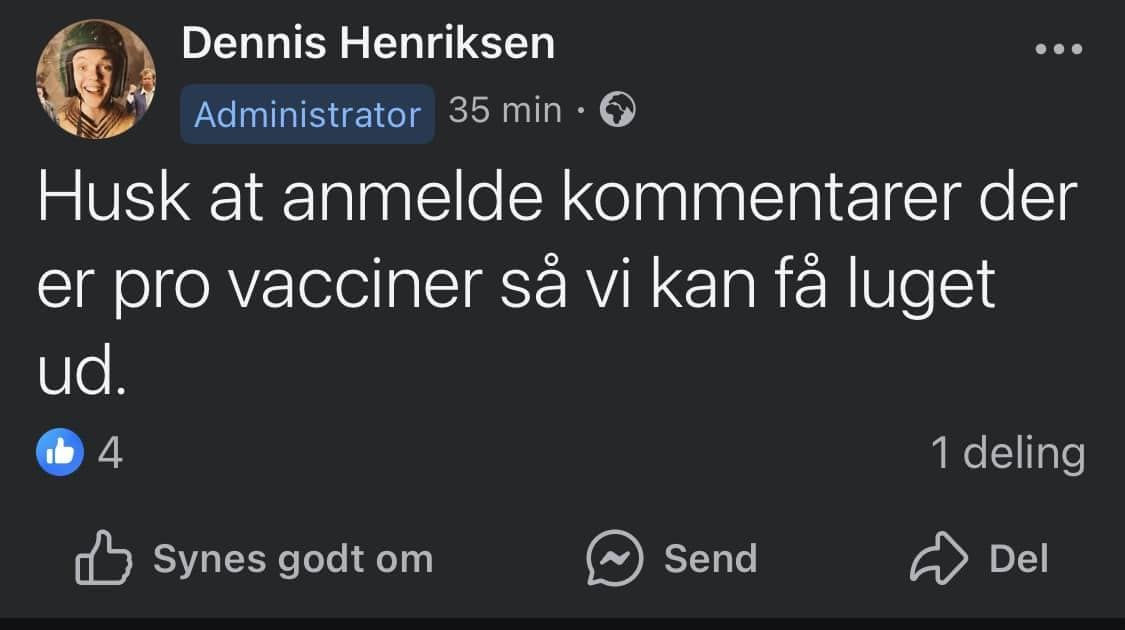Like the post with Synes godt om label

pos(292,559)
